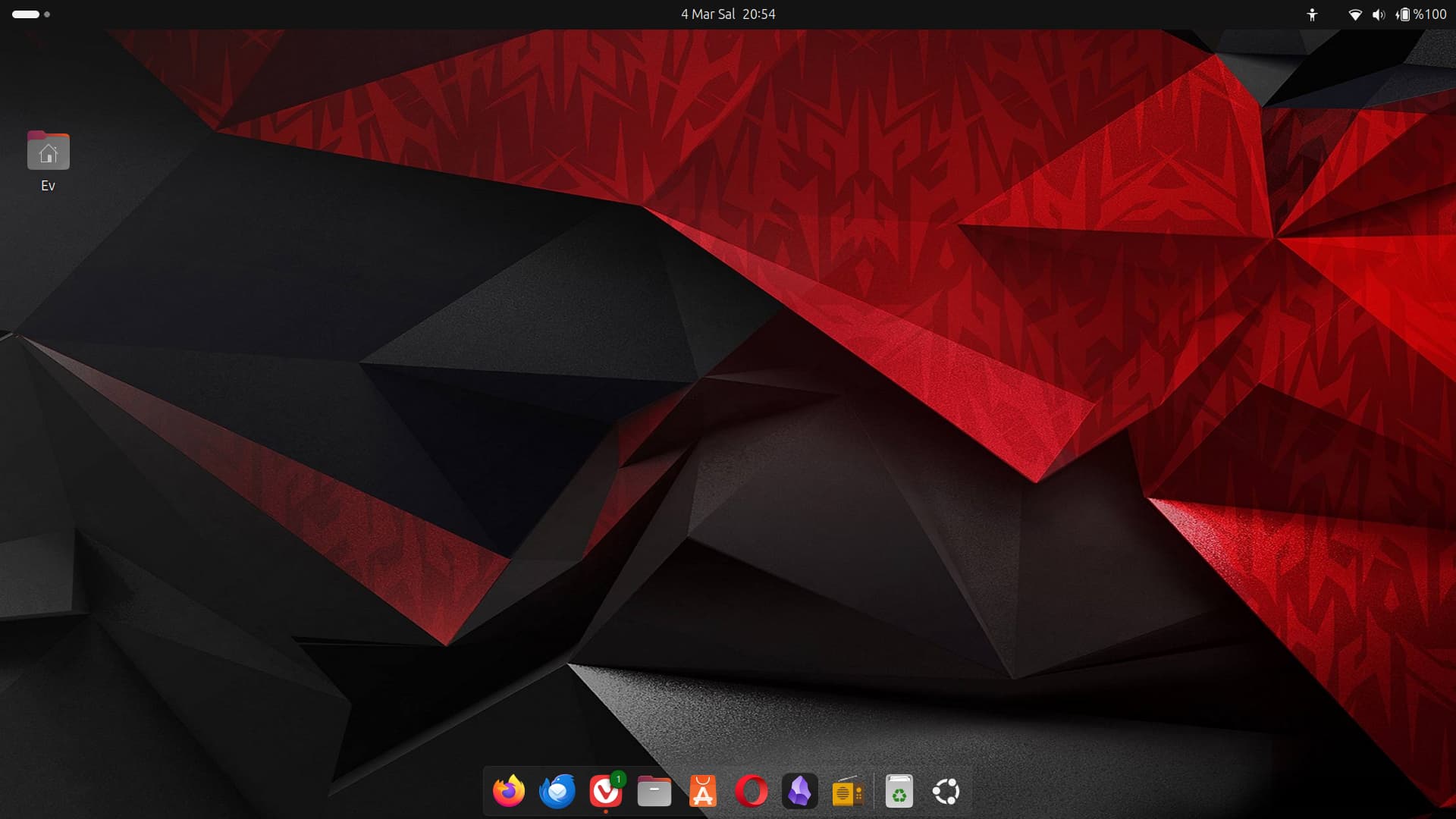Viewport: 1456px width, 819px height.
Task: Open the Opera browser
Action: pyautogui.click(x=751, y=792)
